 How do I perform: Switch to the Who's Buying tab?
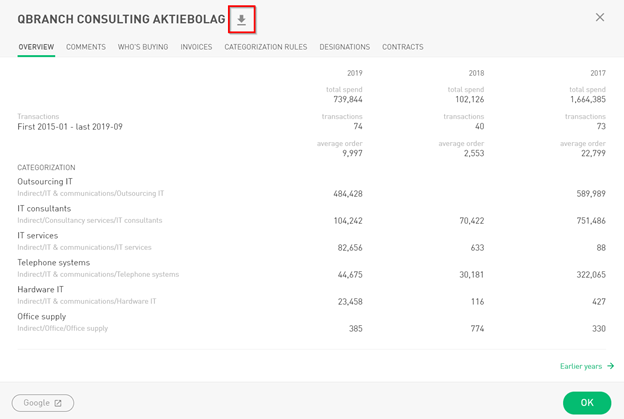[143, 47]
